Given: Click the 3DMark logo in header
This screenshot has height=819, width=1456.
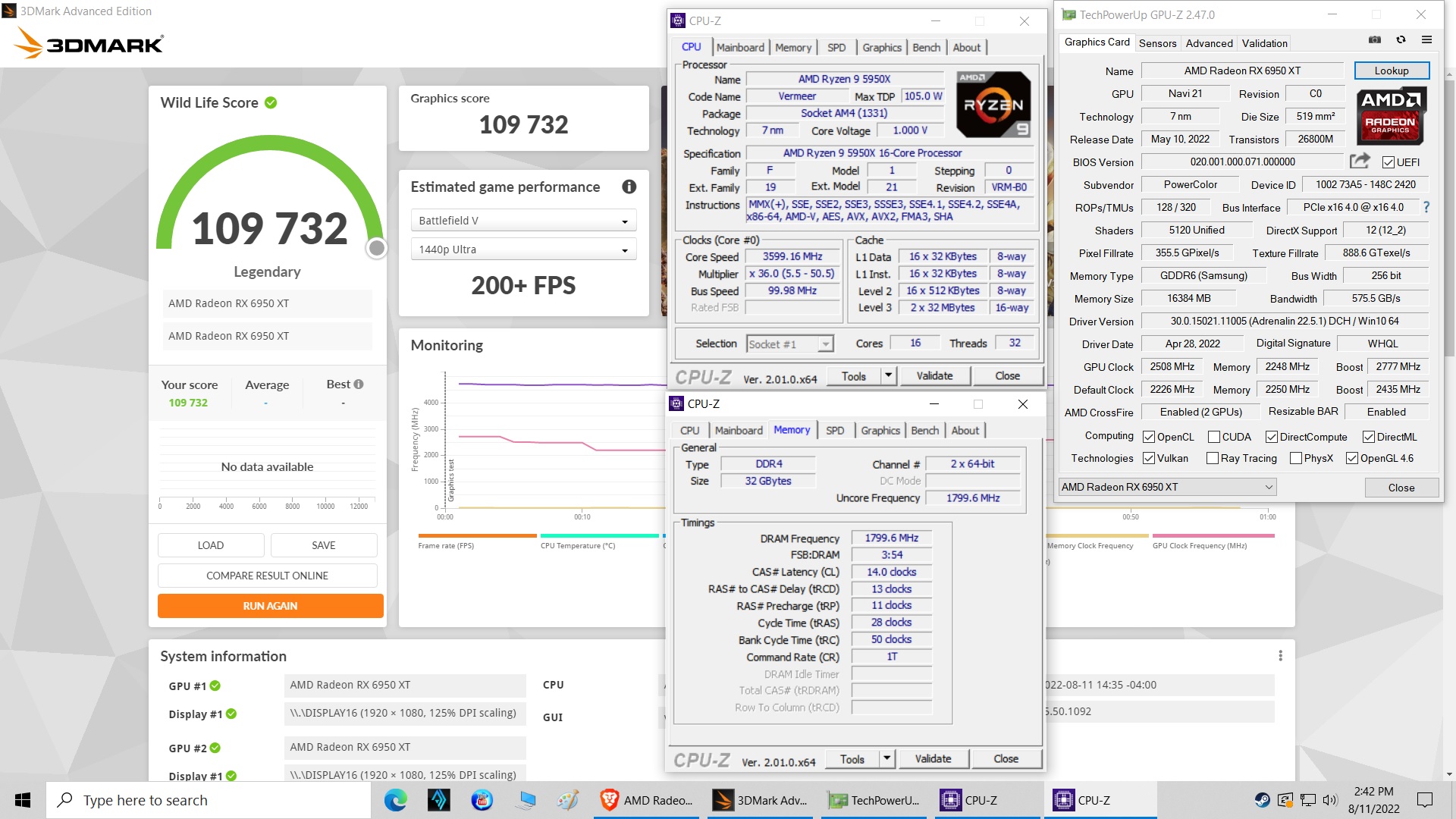Looking at the screenshot, I should point(89,43).
